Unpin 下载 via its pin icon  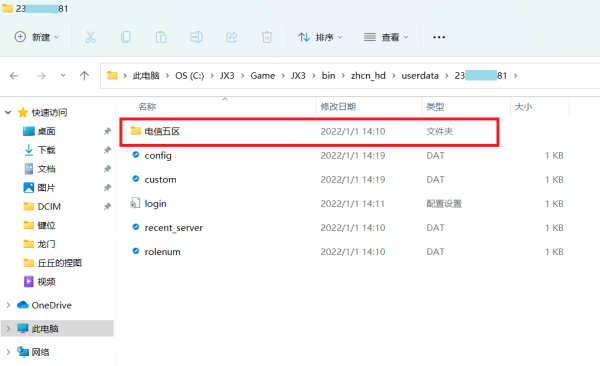107,150
